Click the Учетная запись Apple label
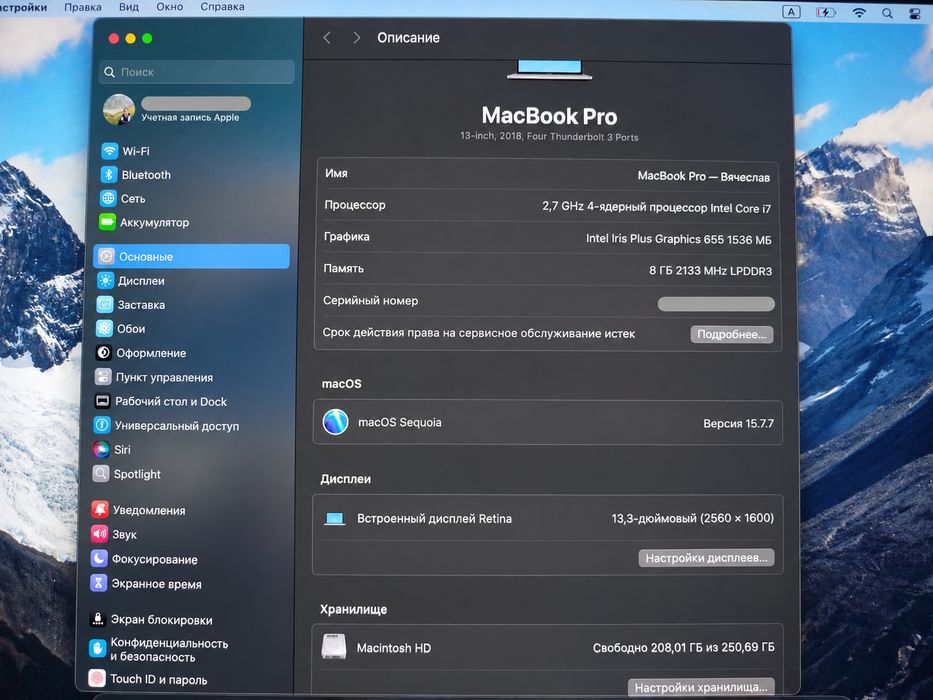This screenshot has width=933, height=700. [190, 117]
